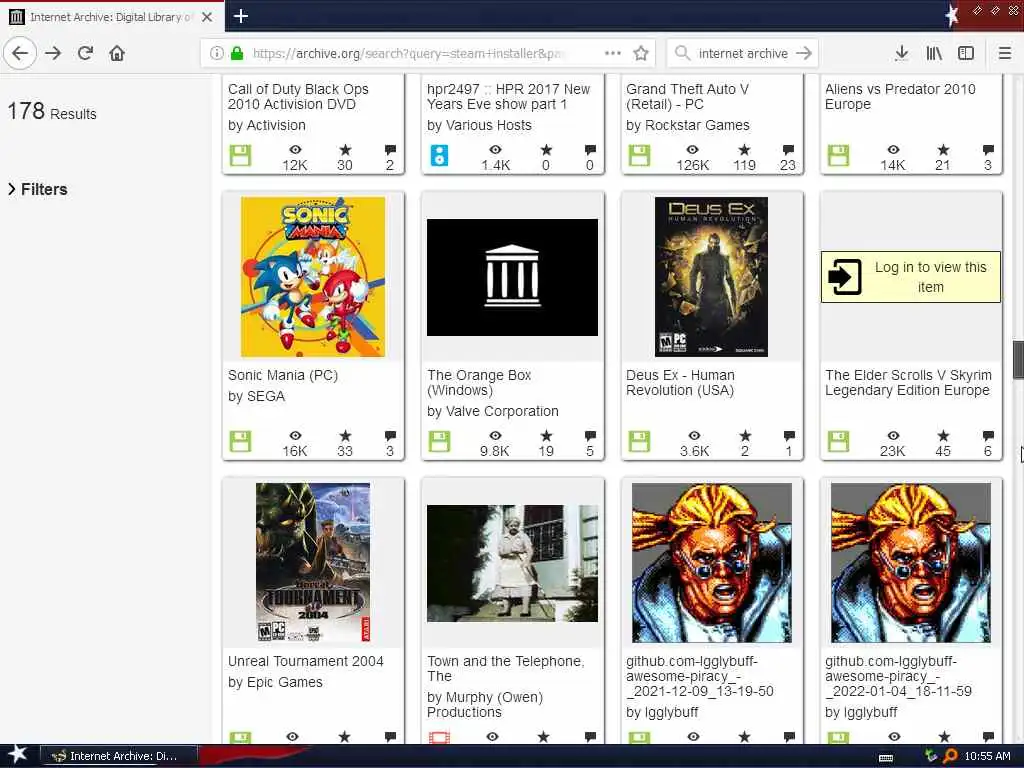Screen dimensions: 1024x768
Task: Open page actions three-dot menu
Action: click(613, 53)
